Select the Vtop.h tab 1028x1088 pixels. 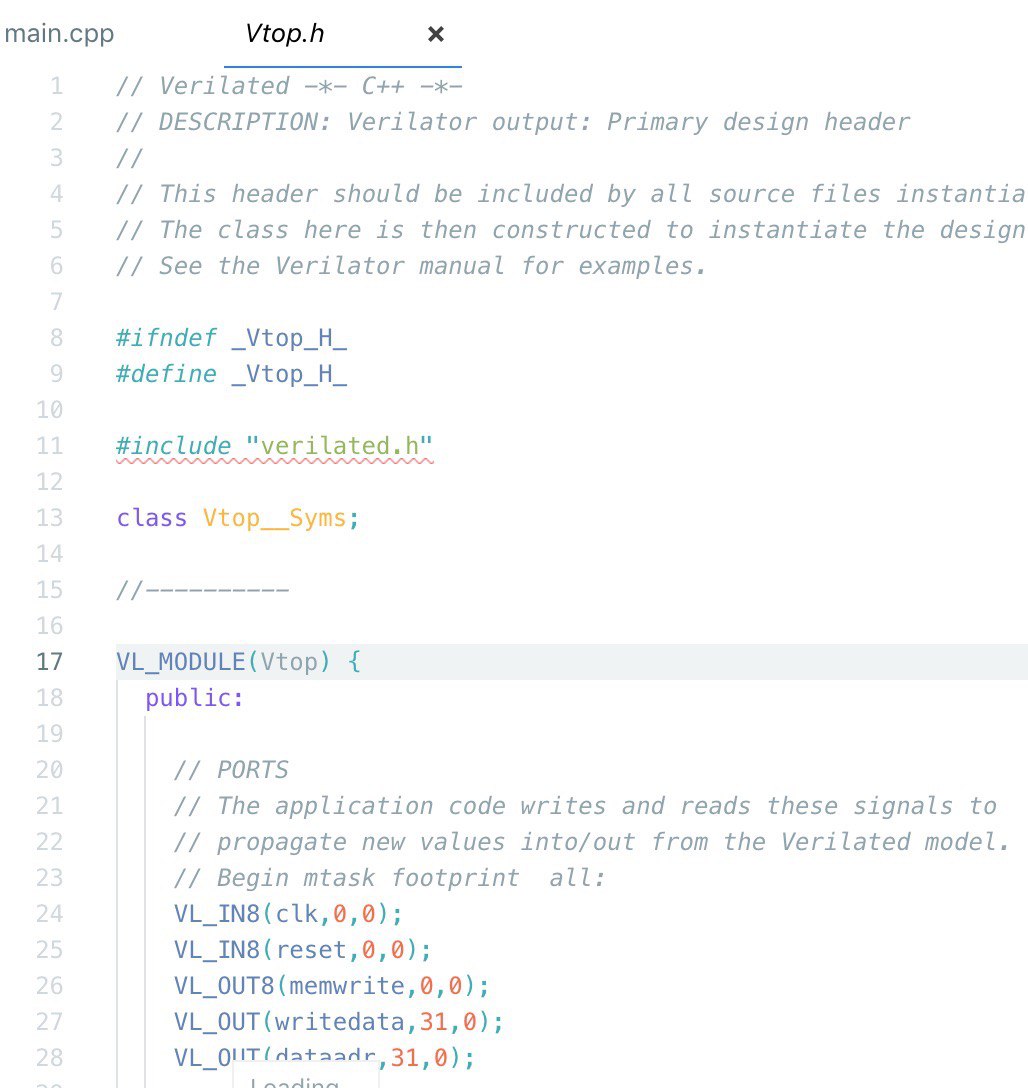[284, 33]
